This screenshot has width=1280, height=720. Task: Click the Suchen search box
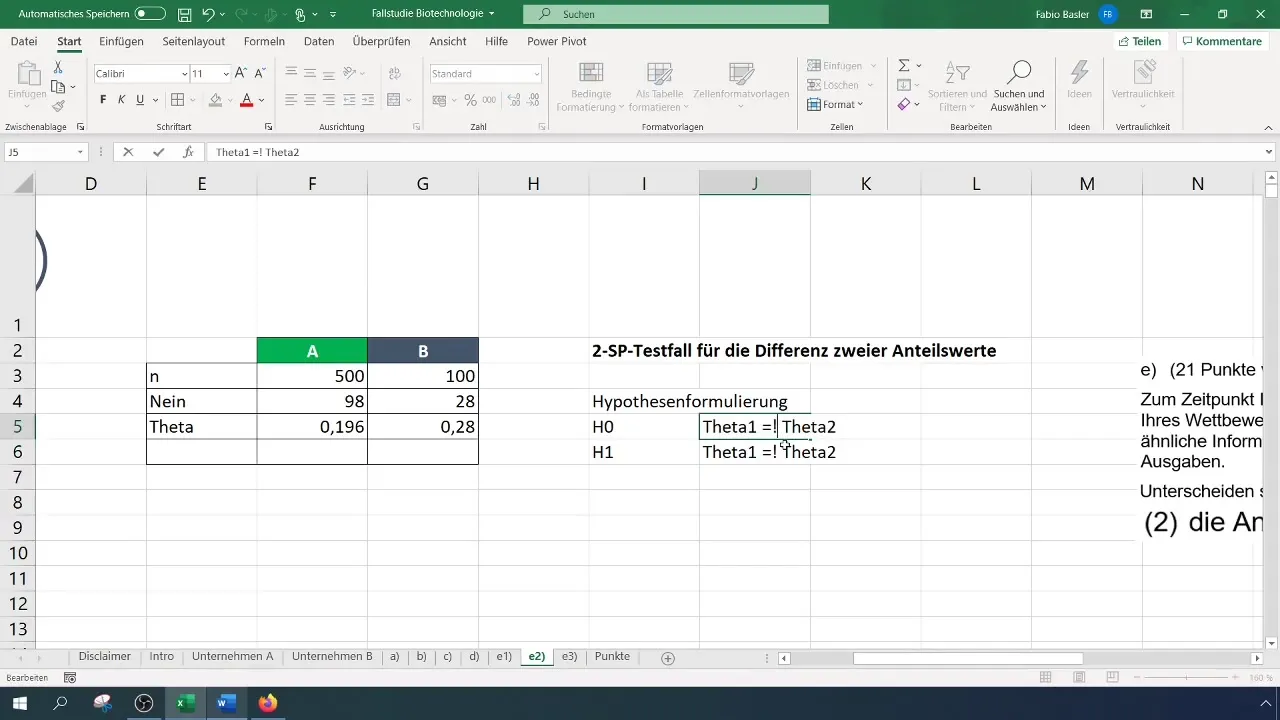coord(676,14)
